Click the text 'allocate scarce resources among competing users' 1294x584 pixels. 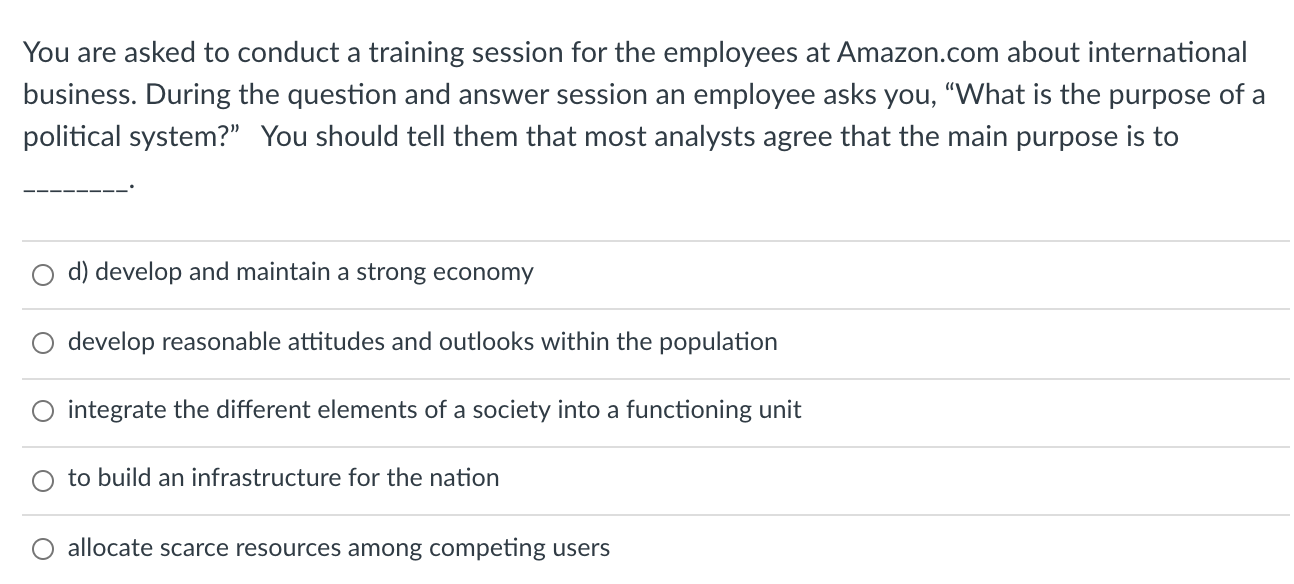pyautogui.click(x=337, y=547)
